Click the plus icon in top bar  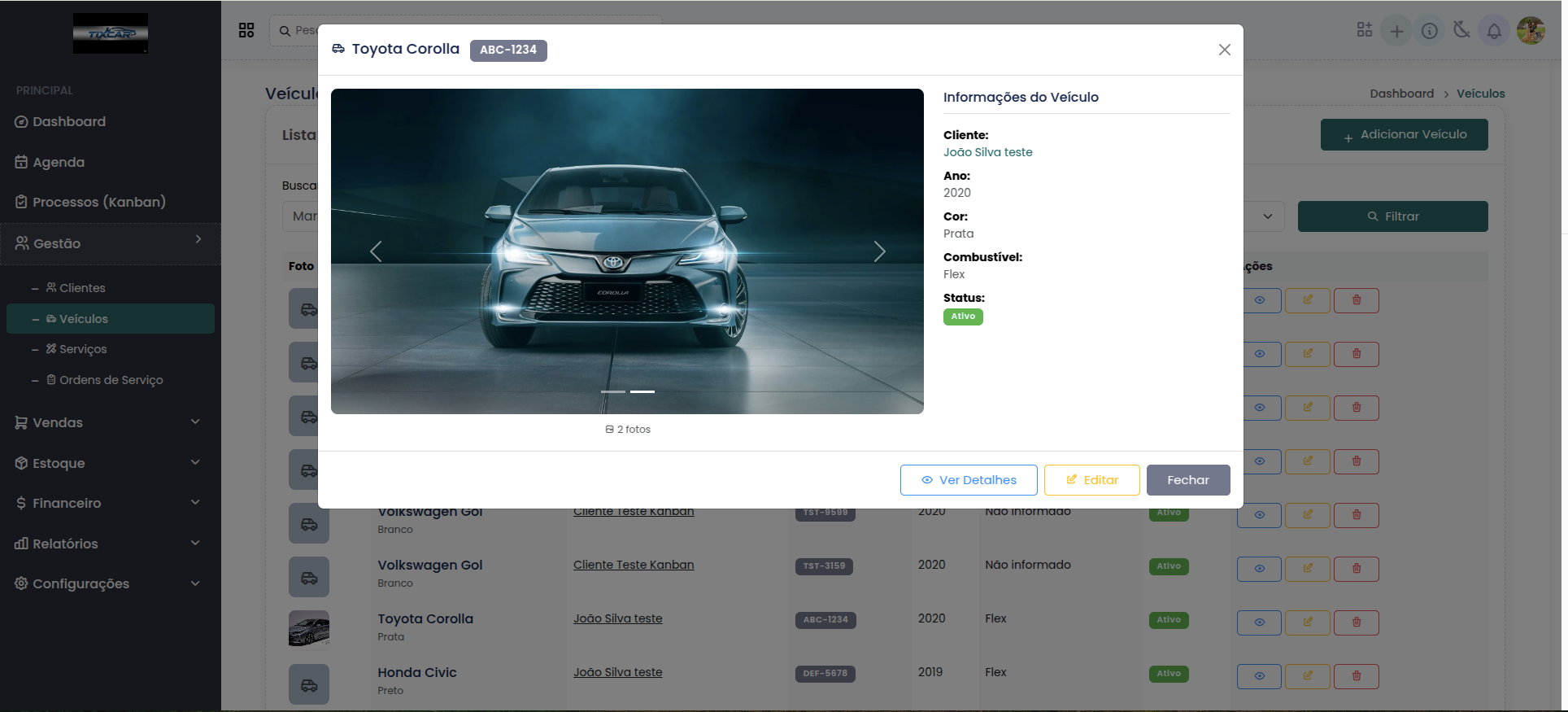1396,31
